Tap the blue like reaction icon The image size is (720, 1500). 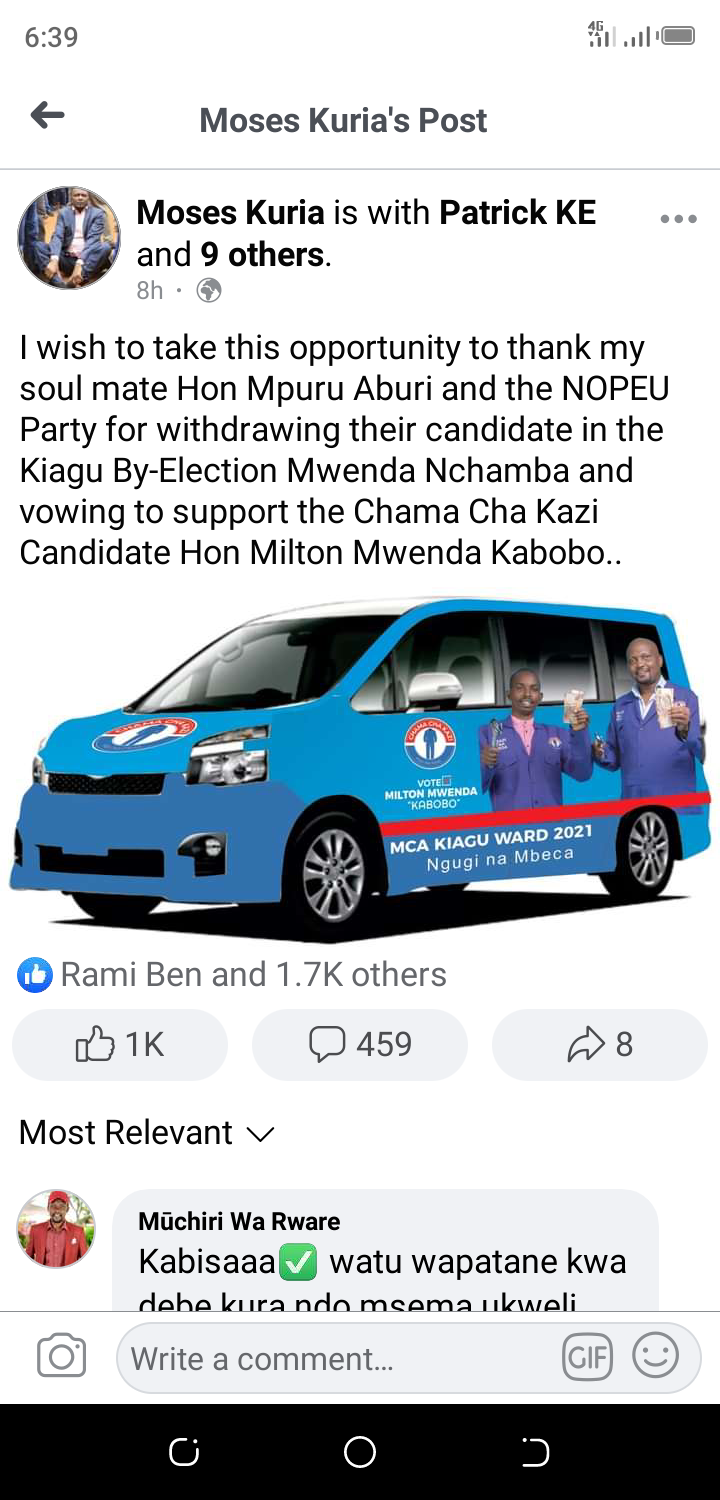point(35,975)
